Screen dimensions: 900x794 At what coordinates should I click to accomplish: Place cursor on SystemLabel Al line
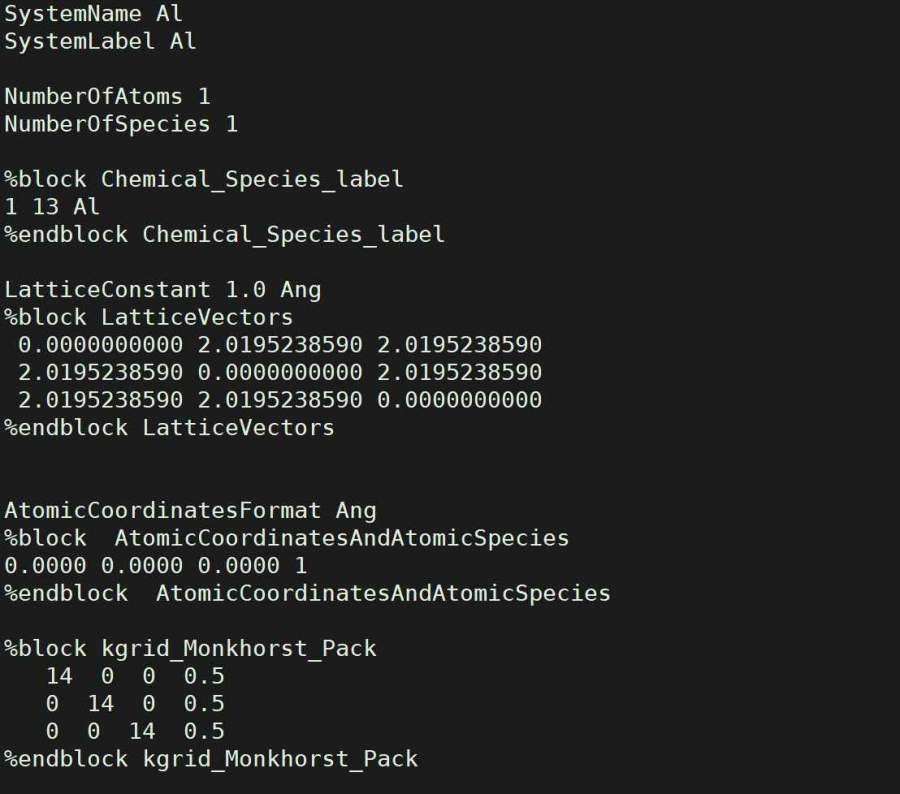click(x=100, y=42)
